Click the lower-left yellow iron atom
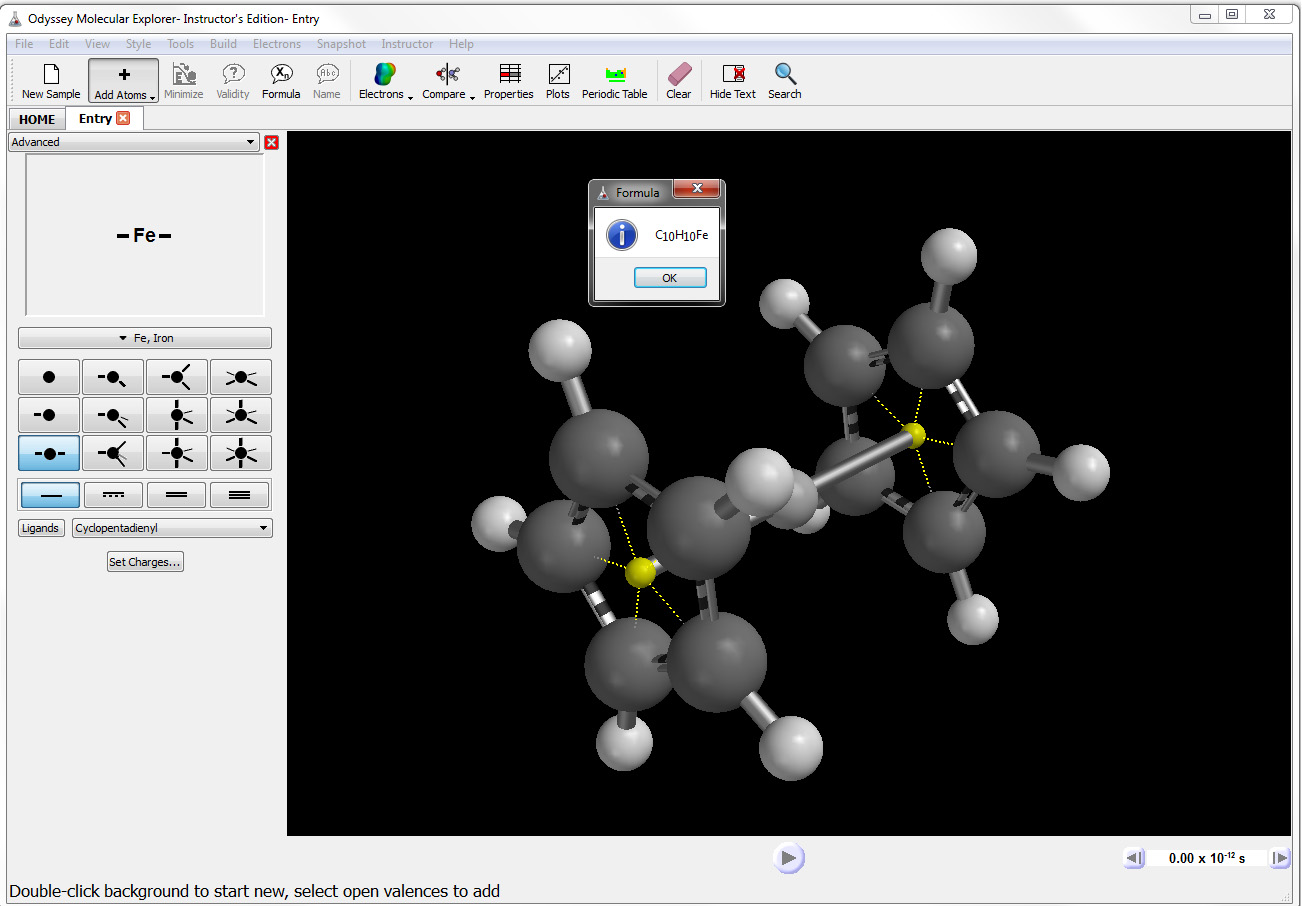Image resolution: width=1302 pixels, height=906 pixels. tap(640, 572)
